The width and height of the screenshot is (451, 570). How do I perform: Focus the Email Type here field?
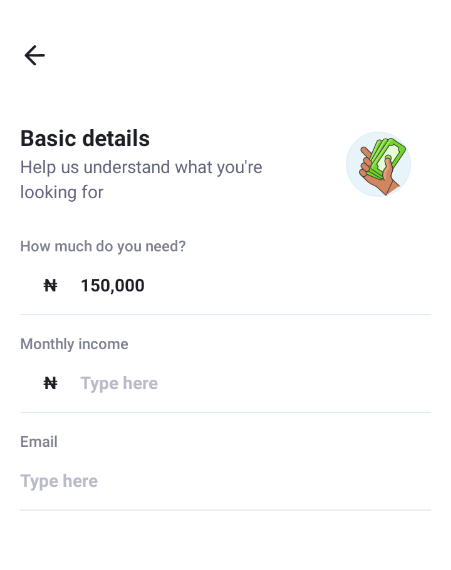[225, 481]
